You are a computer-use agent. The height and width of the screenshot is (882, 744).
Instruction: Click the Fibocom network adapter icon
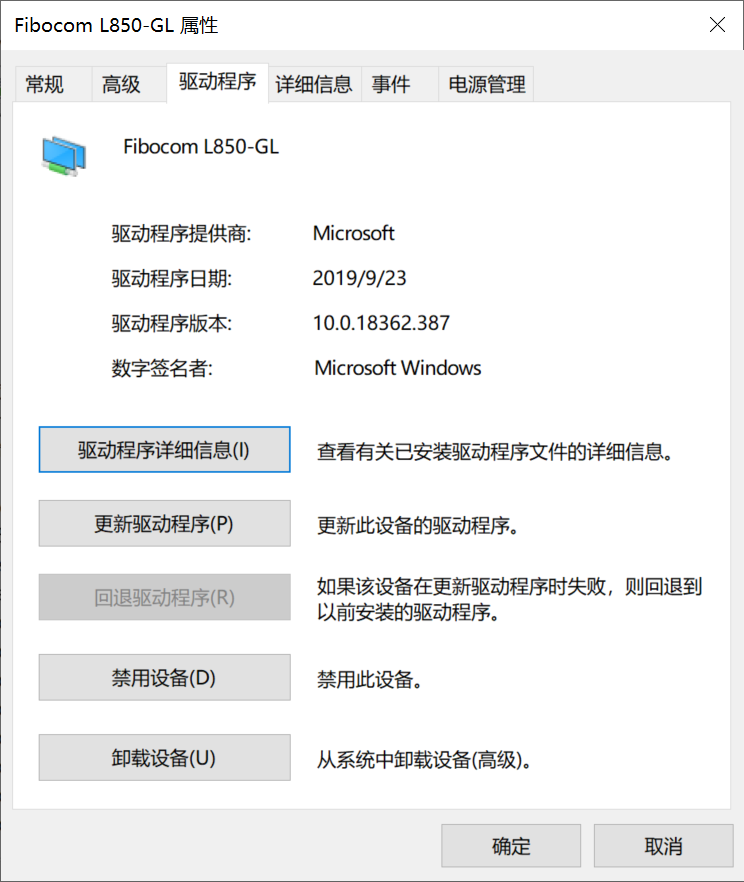click(x=64, y=156)
